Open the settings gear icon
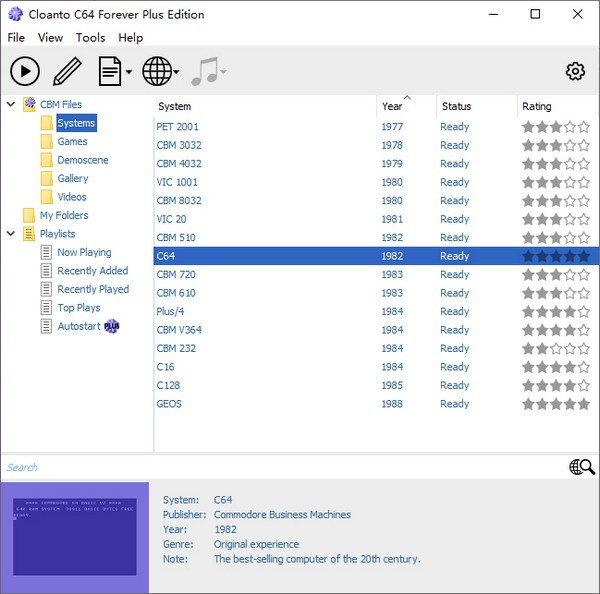This screenshot has width=600, height=594. [575, 71]
